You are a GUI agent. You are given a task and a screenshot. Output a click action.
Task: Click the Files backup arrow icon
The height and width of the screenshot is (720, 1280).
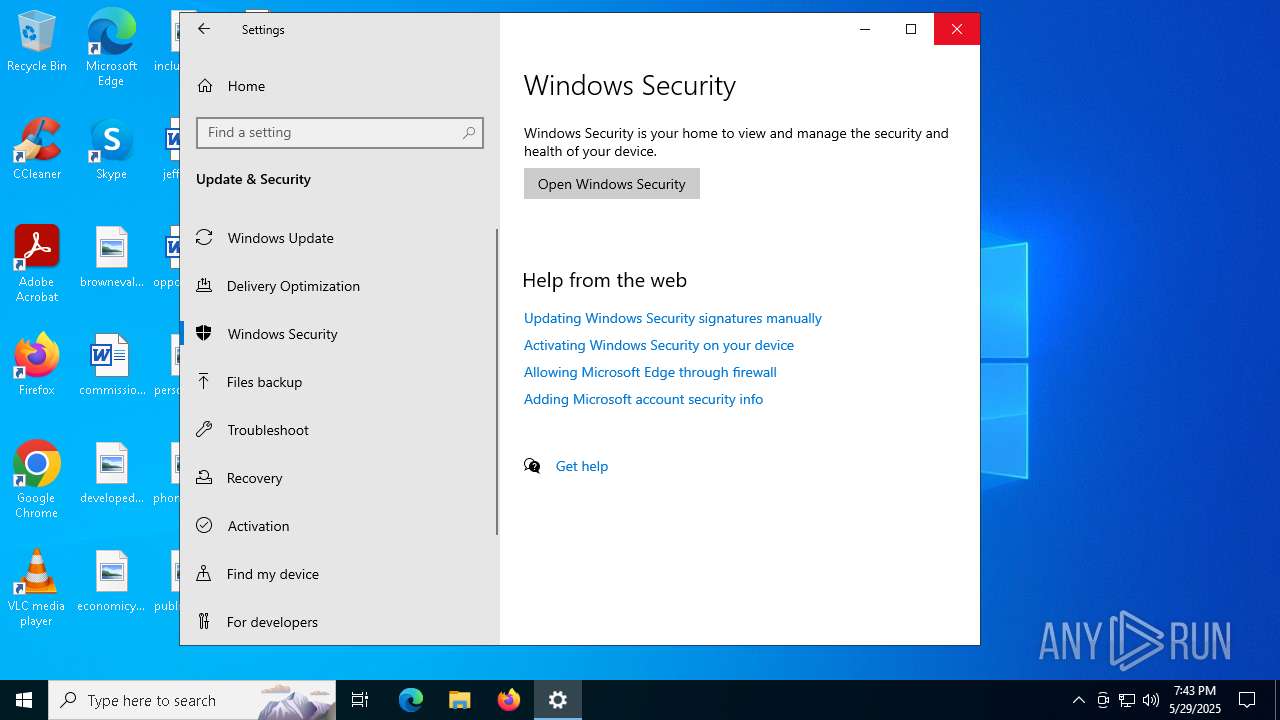tap(204, 381)
